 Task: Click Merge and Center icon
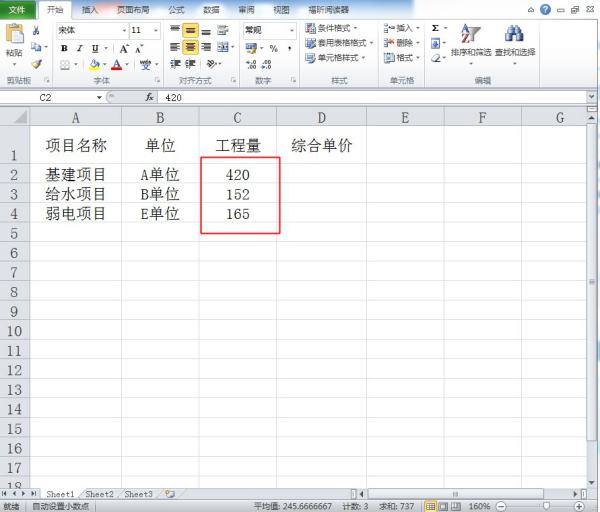pyautogui.click(x=223, y=47)
